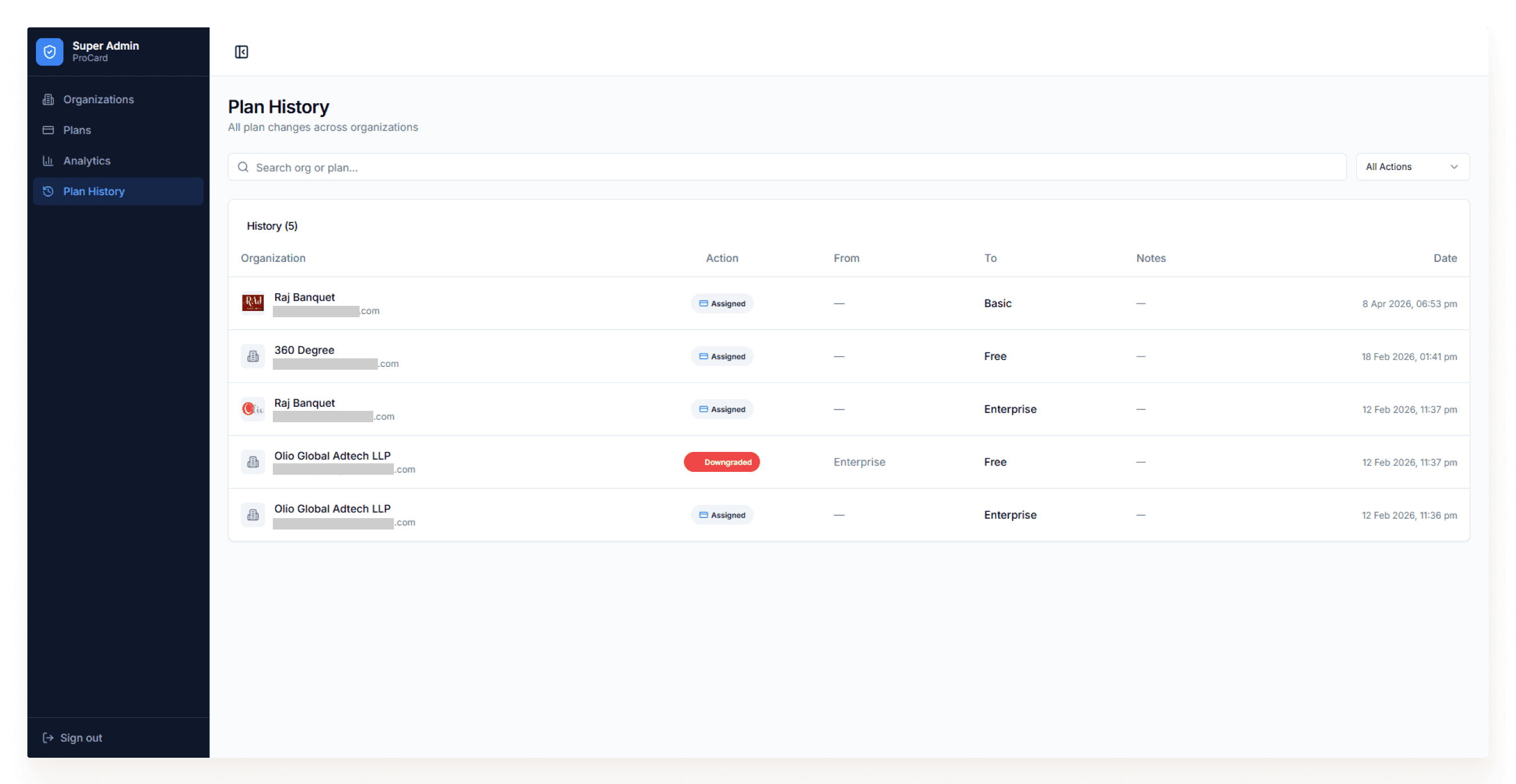
Task: Click the From 'Enterprise' value in Downgraded row
Action: click(x=859, y=462)
